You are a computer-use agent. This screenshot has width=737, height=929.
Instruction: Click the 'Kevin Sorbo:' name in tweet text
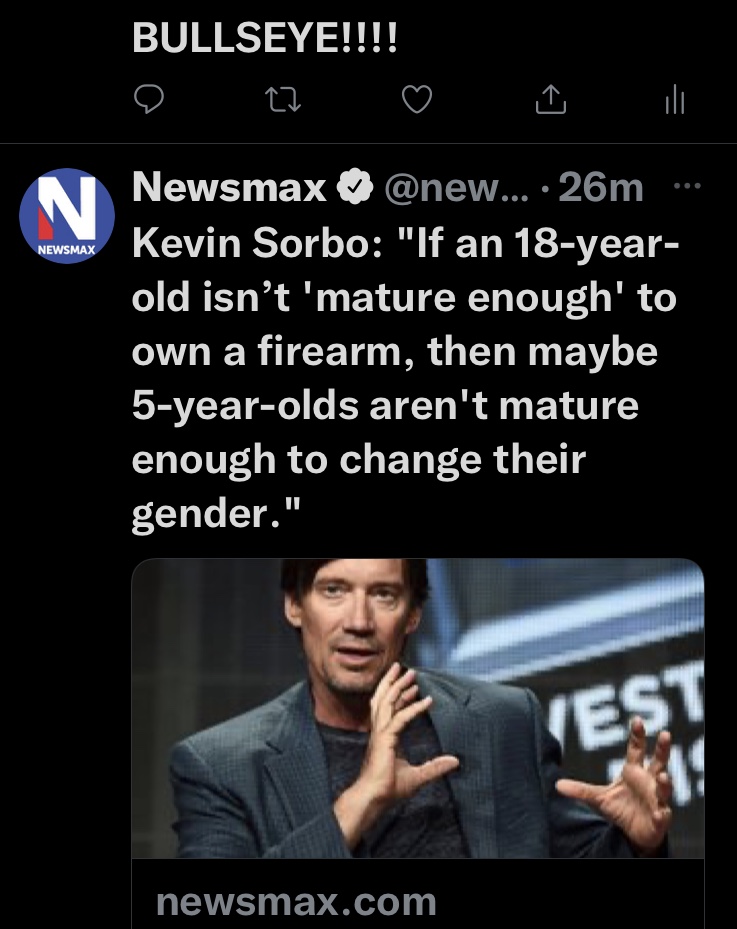(259, 243)
